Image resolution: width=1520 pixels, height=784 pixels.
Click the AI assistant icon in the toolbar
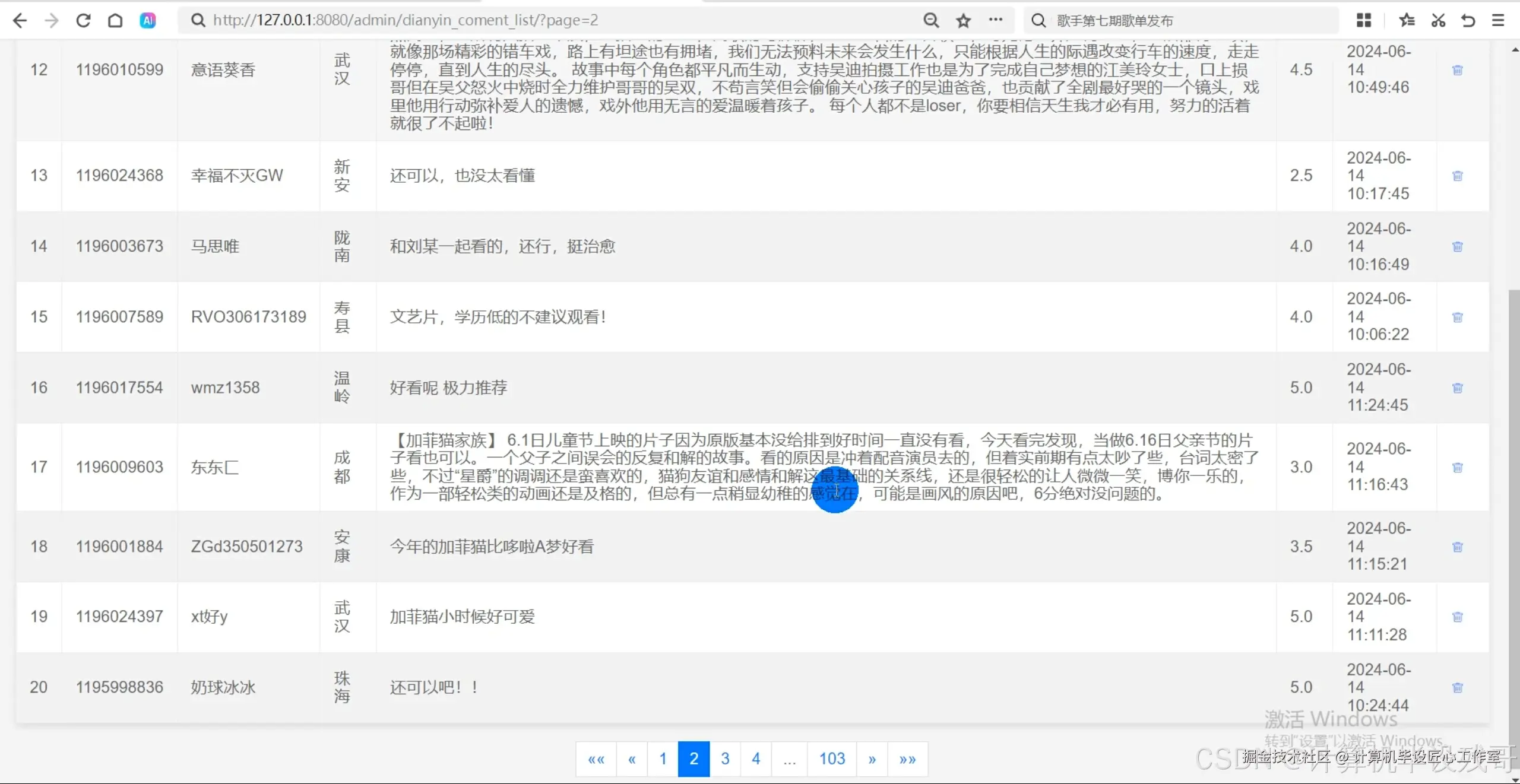pos(148,20)
